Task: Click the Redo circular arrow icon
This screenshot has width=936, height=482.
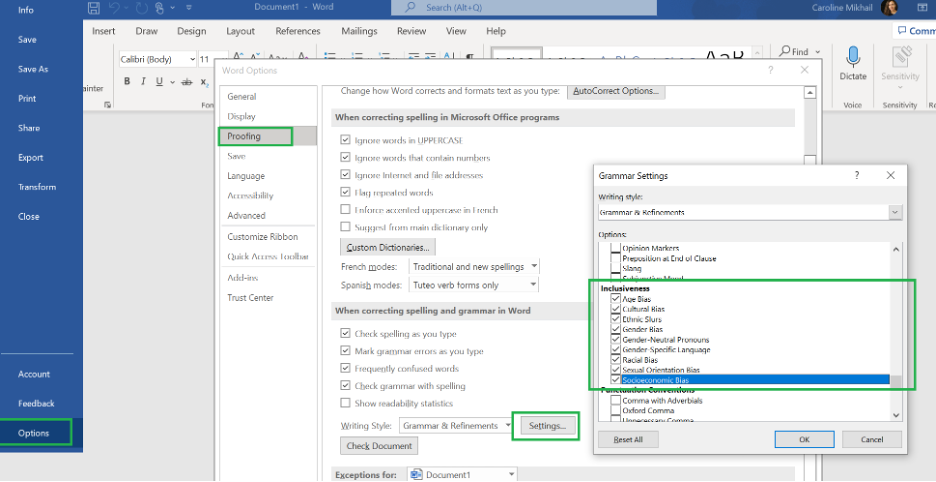Action: (x=142, y=8)
